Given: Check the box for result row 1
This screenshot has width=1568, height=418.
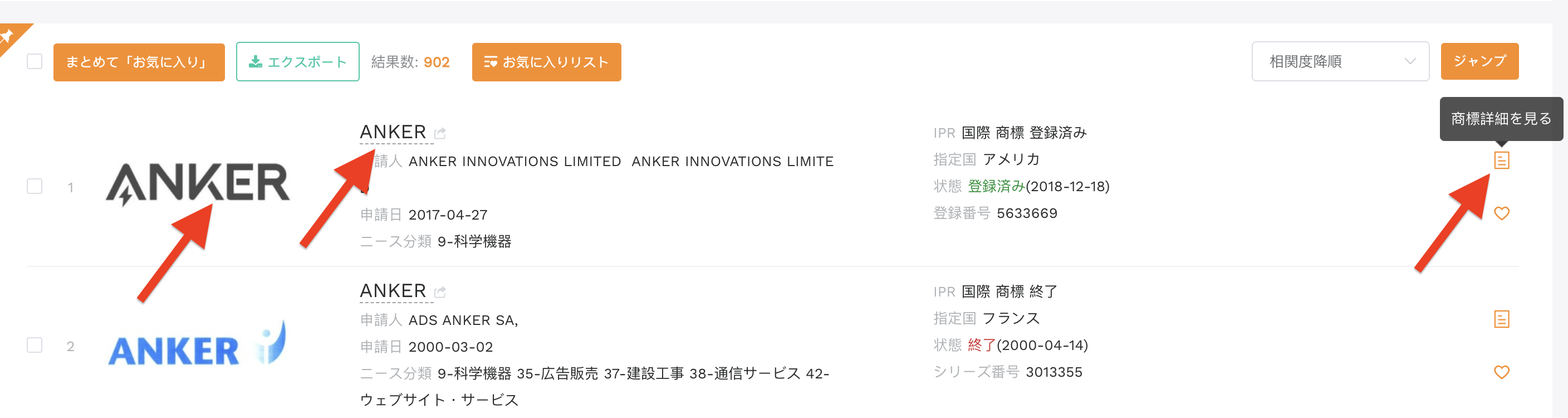Looking at the screenshot, I should [35, 187].
